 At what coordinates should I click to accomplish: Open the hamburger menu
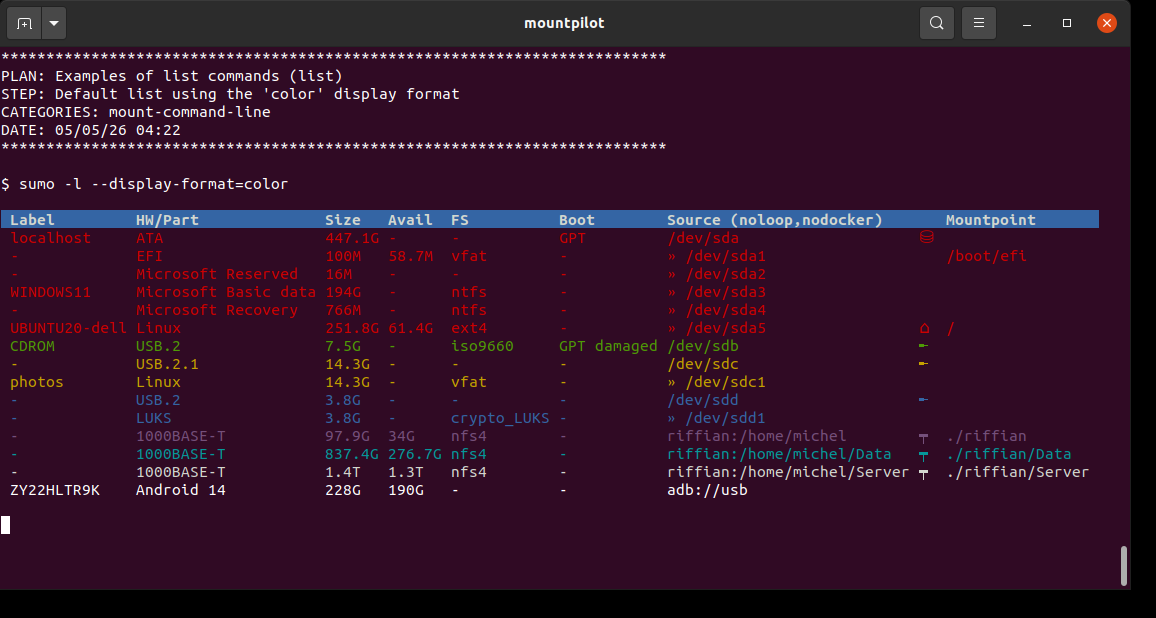point(979,23)
